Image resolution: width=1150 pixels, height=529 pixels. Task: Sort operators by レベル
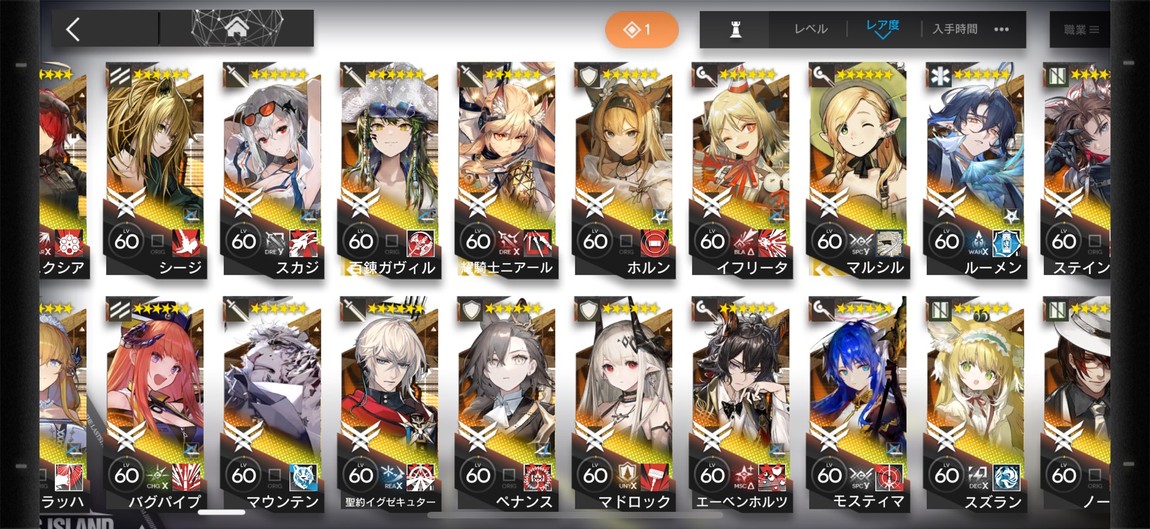coord(810,29)
